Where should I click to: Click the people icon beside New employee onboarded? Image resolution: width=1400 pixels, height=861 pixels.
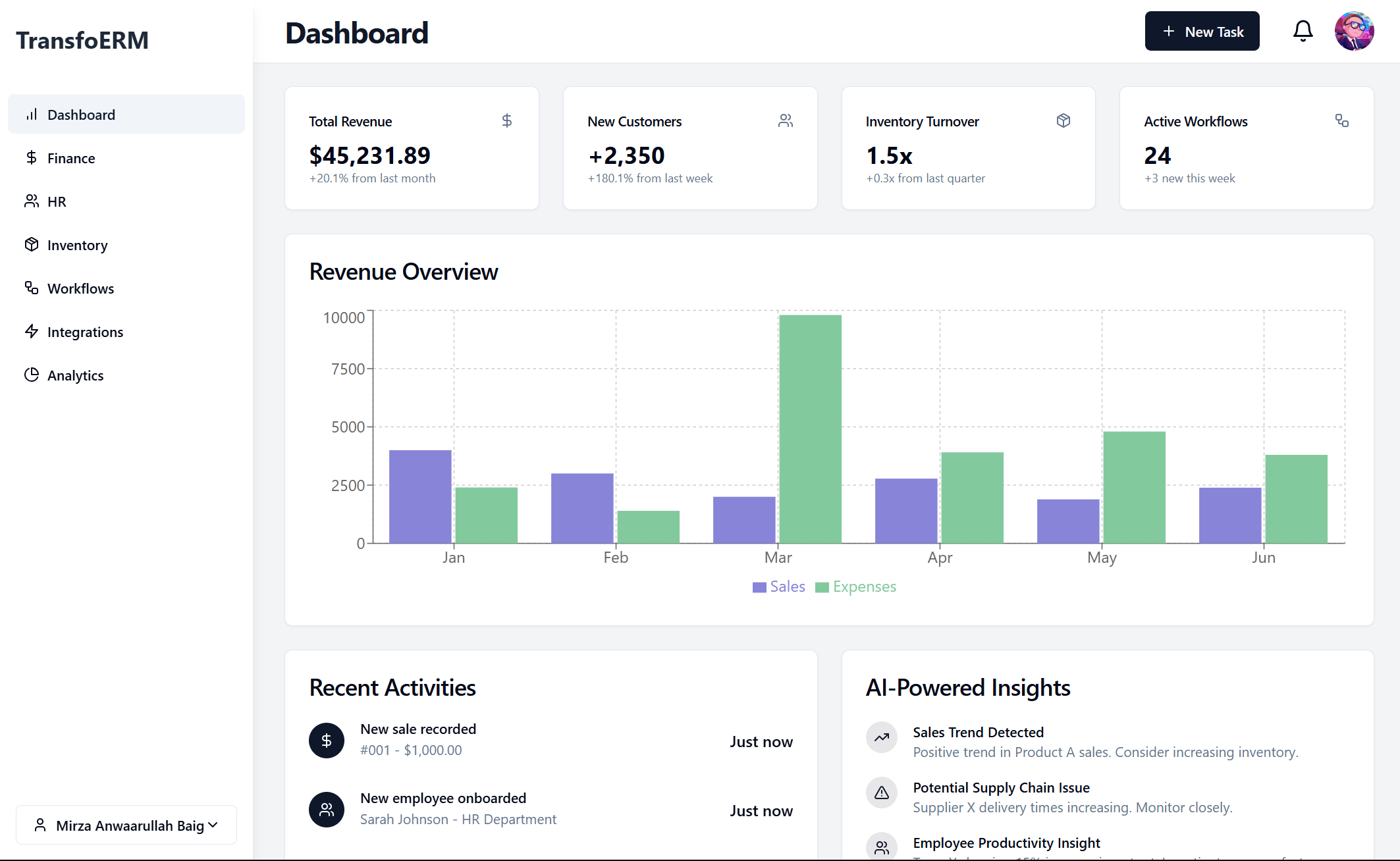coord(327,810)
